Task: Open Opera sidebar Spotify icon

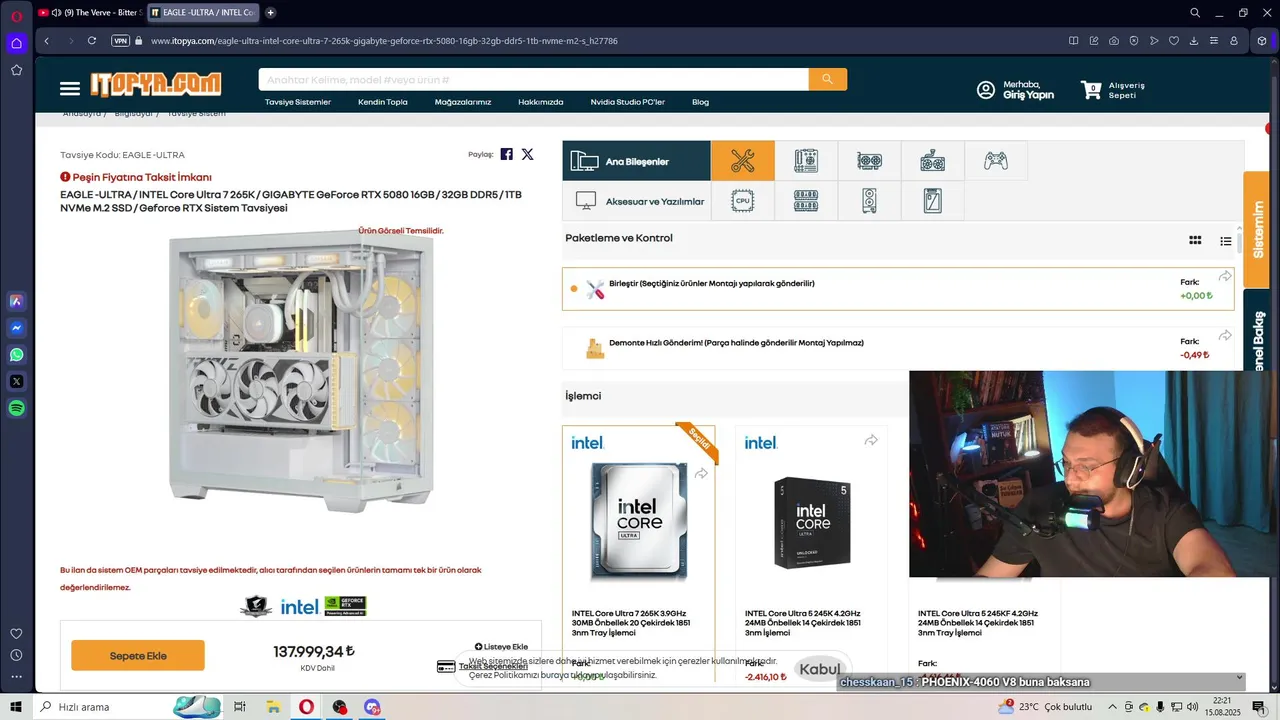Action: click(16, 408)
